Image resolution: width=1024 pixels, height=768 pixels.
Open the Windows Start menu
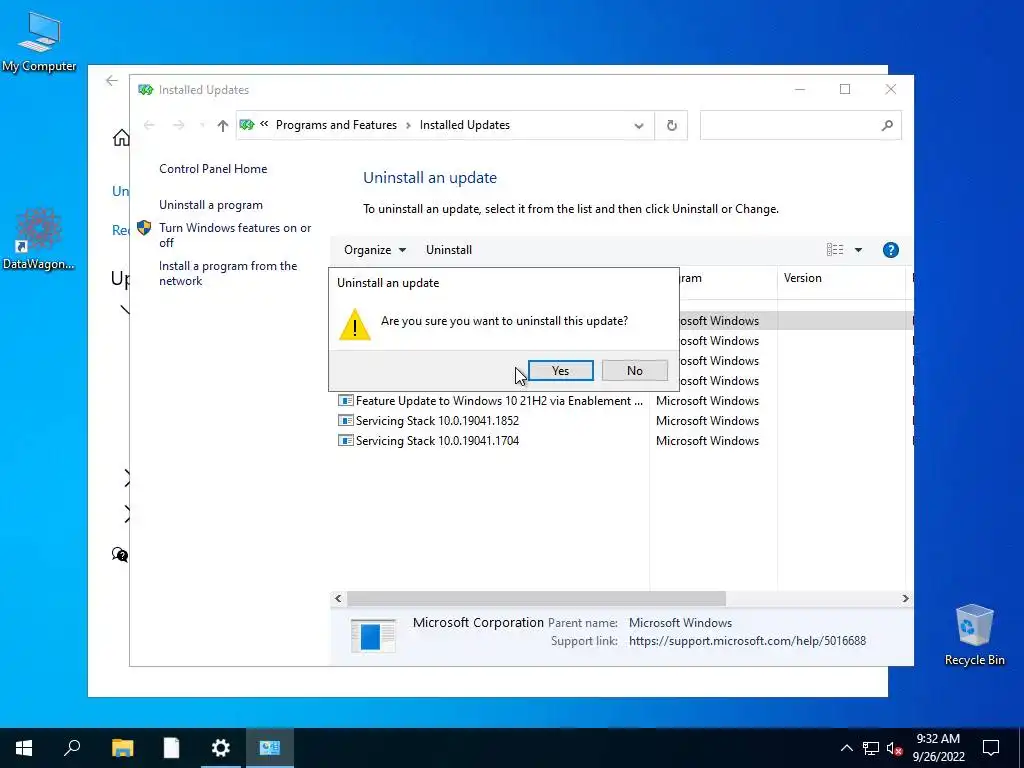(24, 748)
